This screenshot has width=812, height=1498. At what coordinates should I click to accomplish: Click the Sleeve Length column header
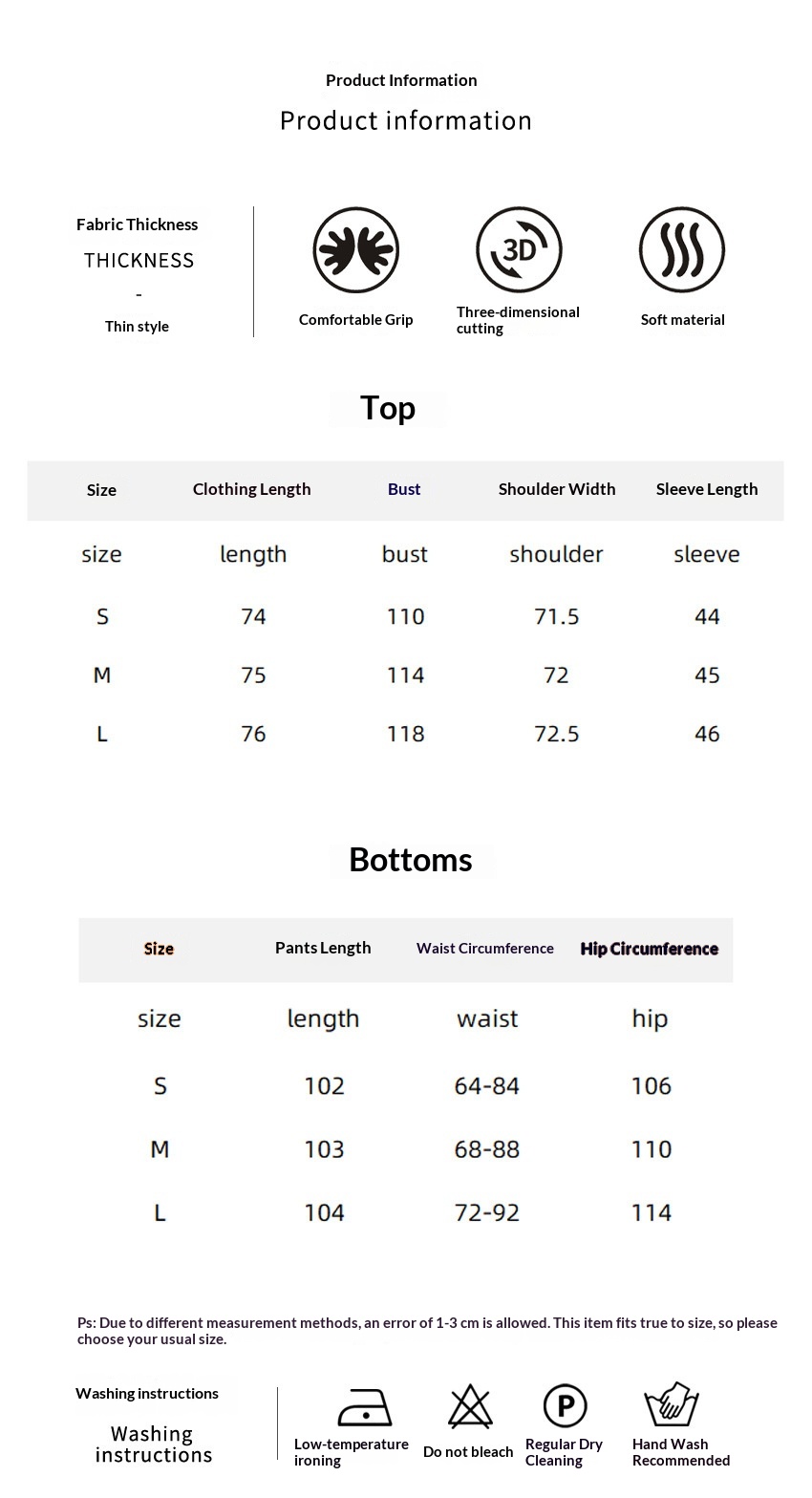(707, 489)
